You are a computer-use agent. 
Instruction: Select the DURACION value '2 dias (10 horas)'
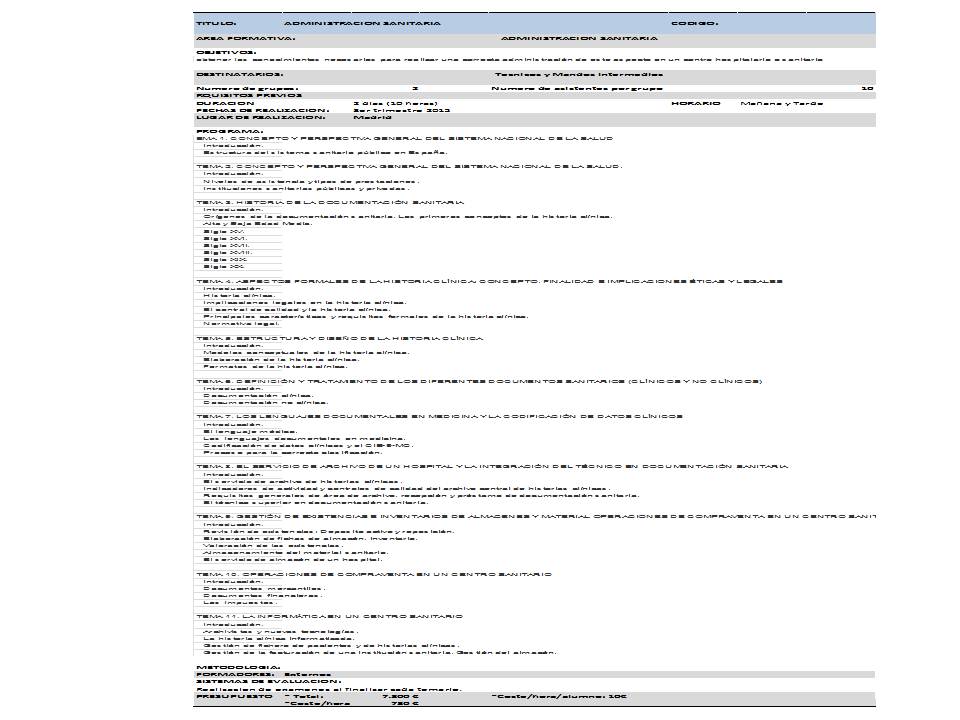coord(395,103)
